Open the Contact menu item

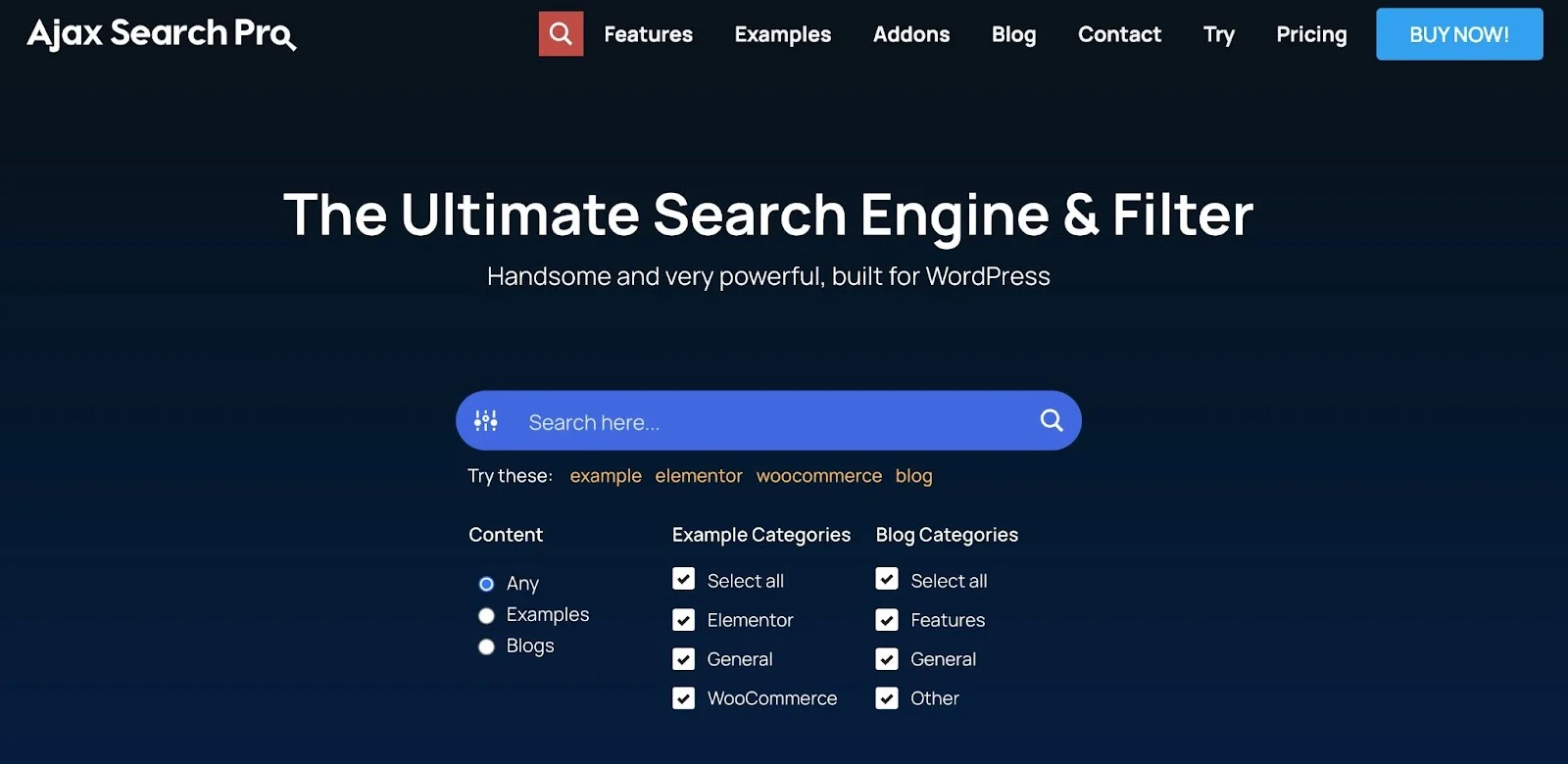pyautogui.click(x=1119, y=34)
